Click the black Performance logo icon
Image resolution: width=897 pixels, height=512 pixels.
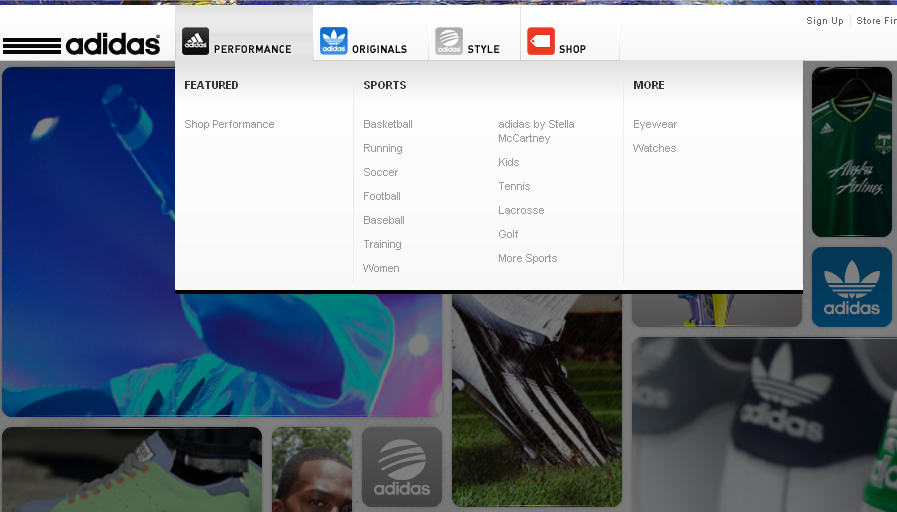click(x=196, y=41)
